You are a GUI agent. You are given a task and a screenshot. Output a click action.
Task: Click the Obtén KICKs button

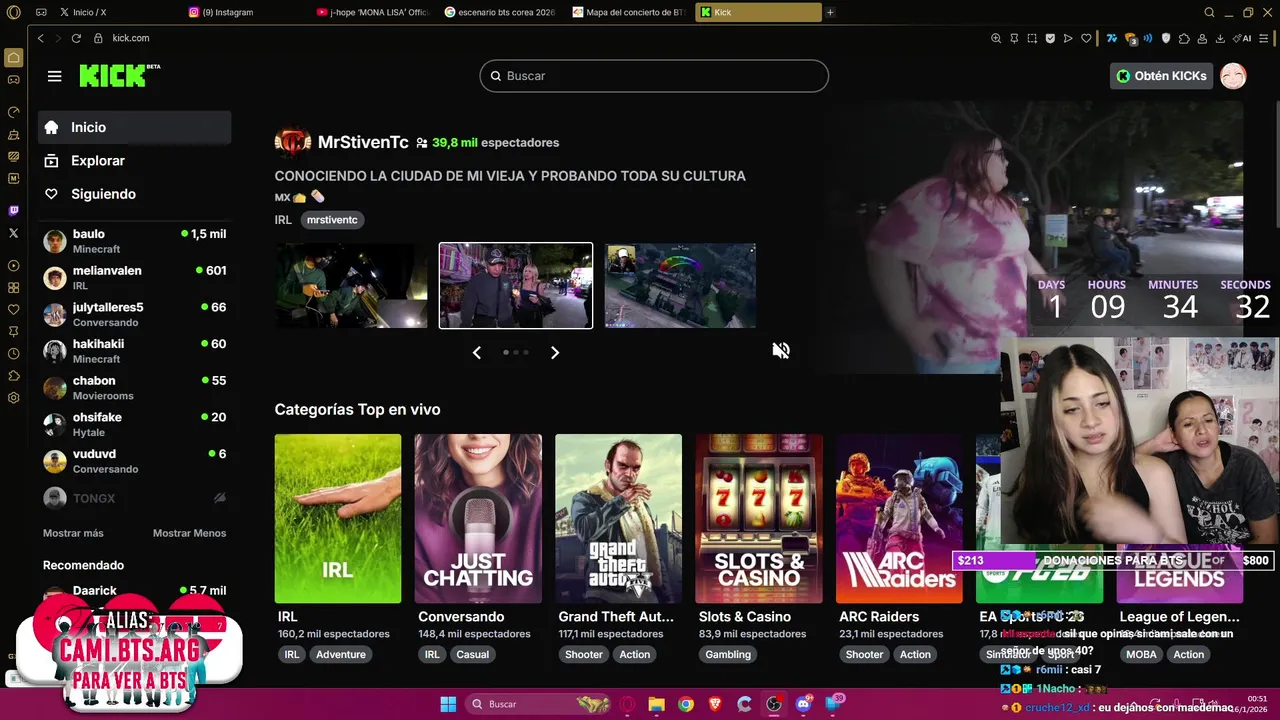point(1161,76)
